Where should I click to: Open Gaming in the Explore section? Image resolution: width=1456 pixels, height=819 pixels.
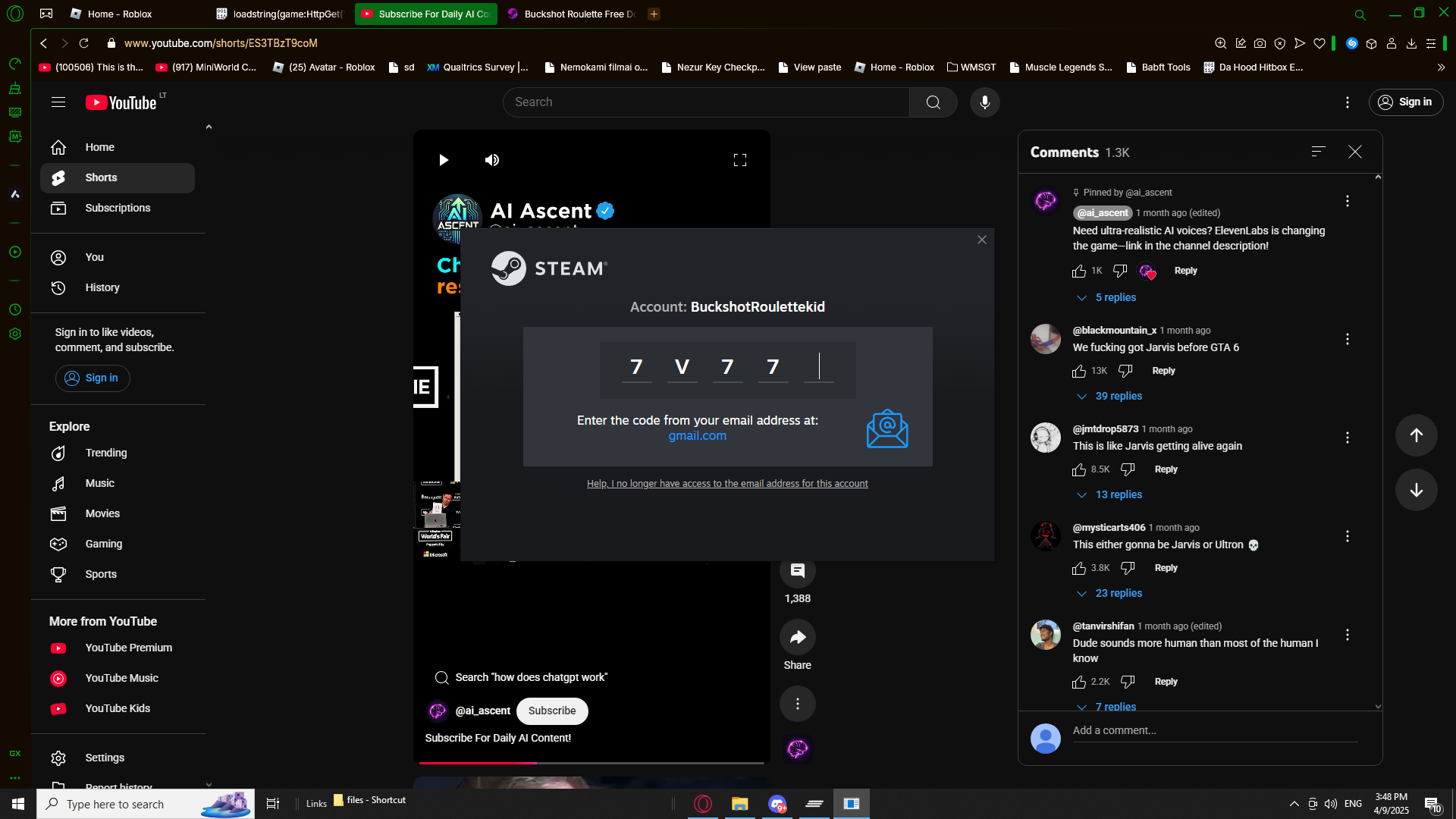[118, 544]
